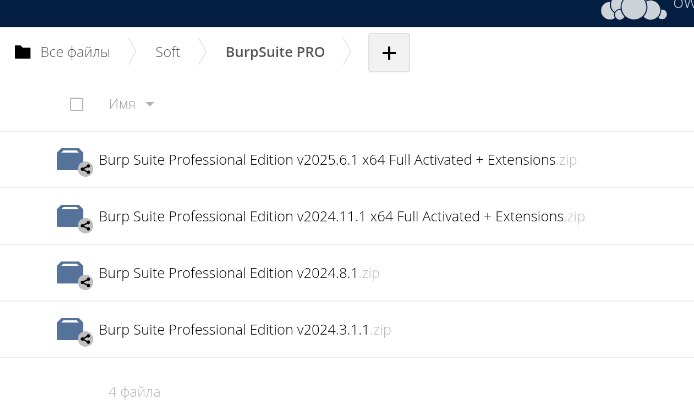The image size is (694, 412).
Task: Sort files by Имя column header
Action: [122, 104]
